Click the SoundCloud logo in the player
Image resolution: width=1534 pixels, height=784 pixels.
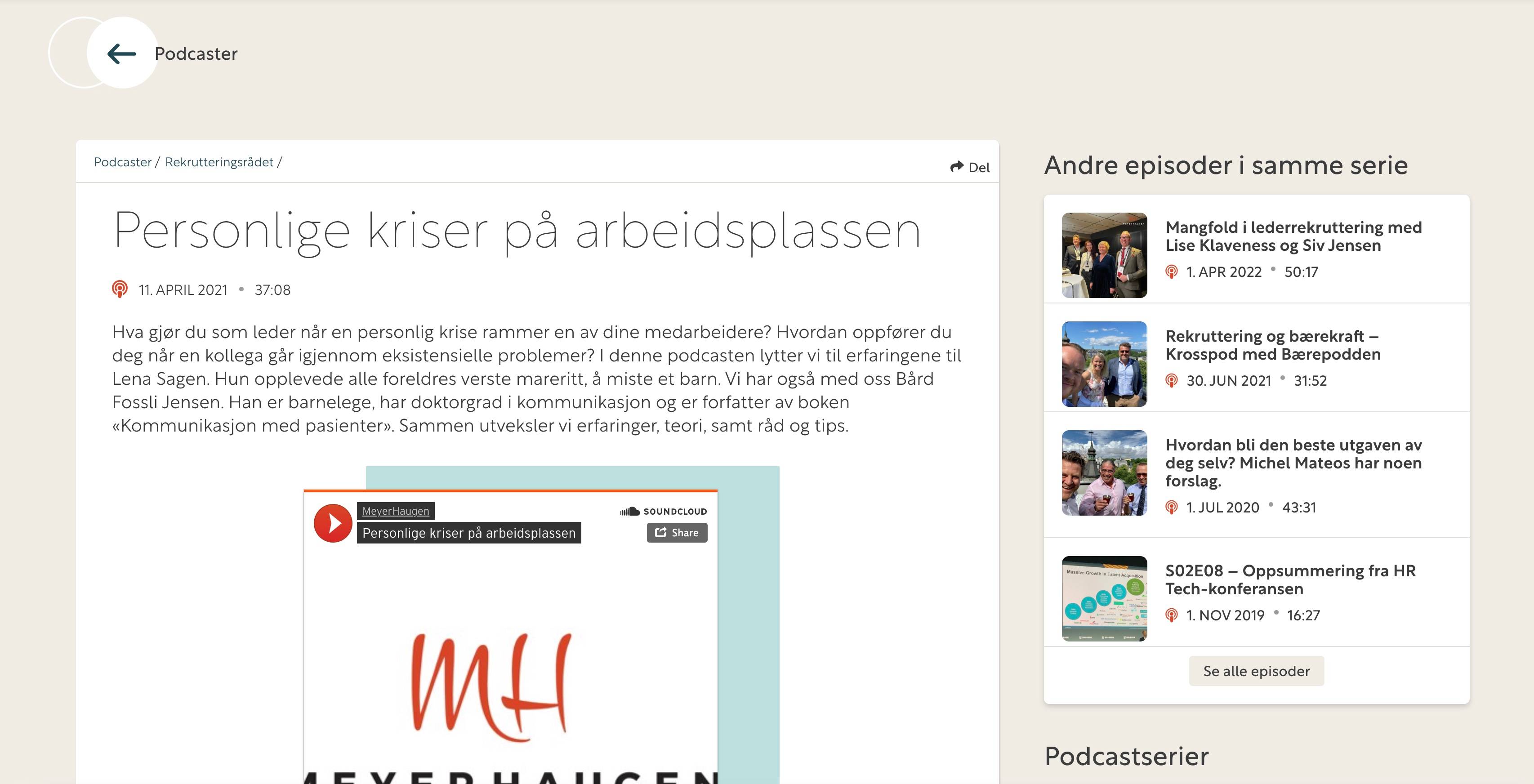pyautogui.click(x=664, y=512)
